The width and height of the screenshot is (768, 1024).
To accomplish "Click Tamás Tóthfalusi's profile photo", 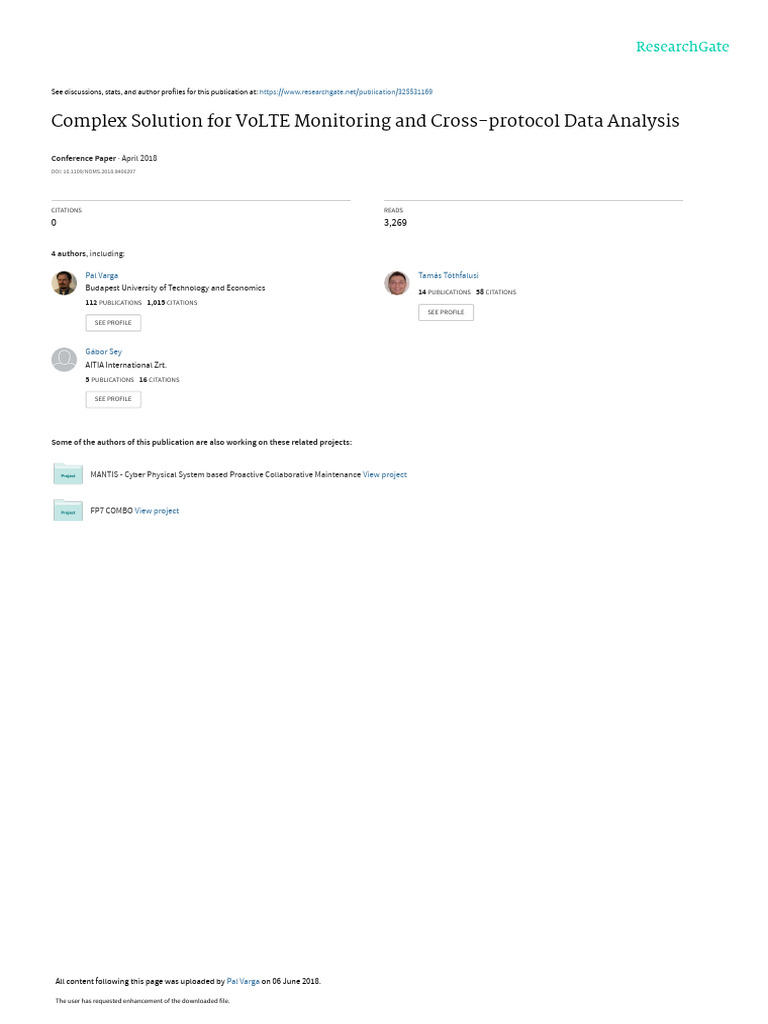I will pos(396,283).
